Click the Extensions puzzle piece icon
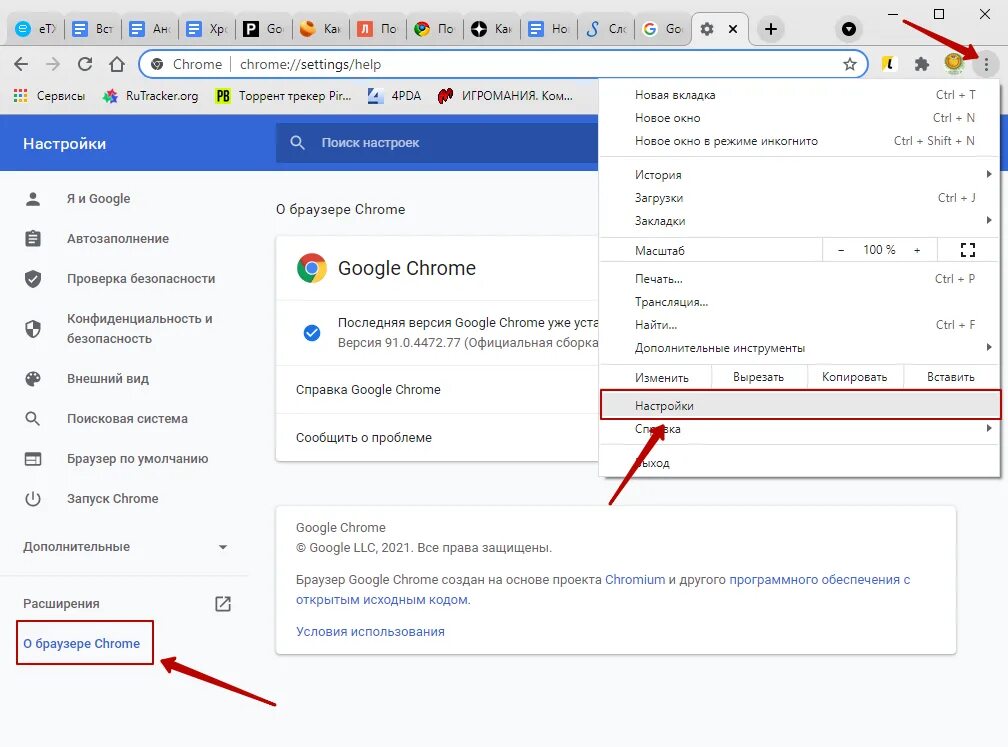 point(921,64)
